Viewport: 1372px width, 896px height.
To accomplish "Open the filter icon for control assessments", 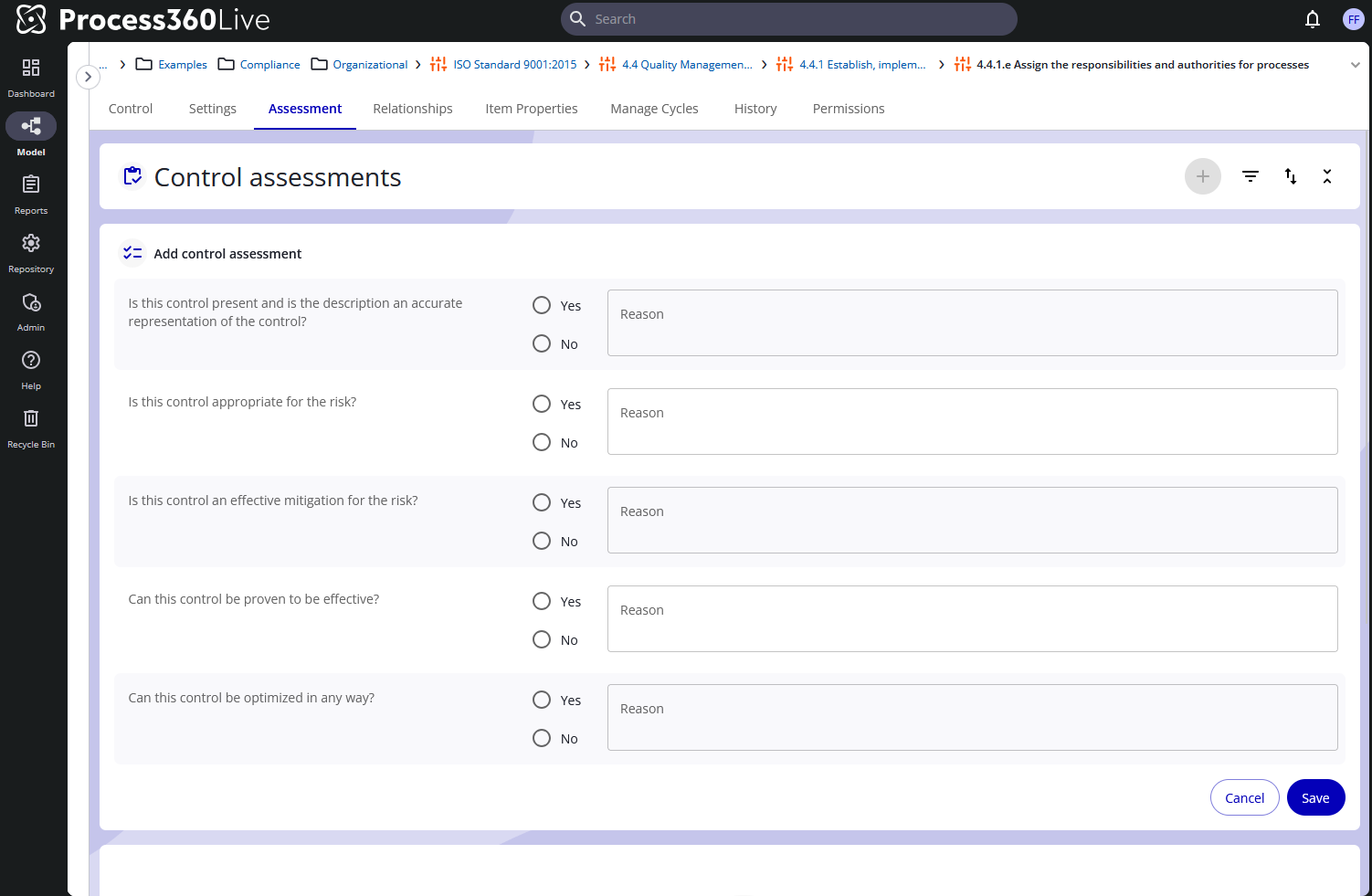I will (x=1251, y=176).
